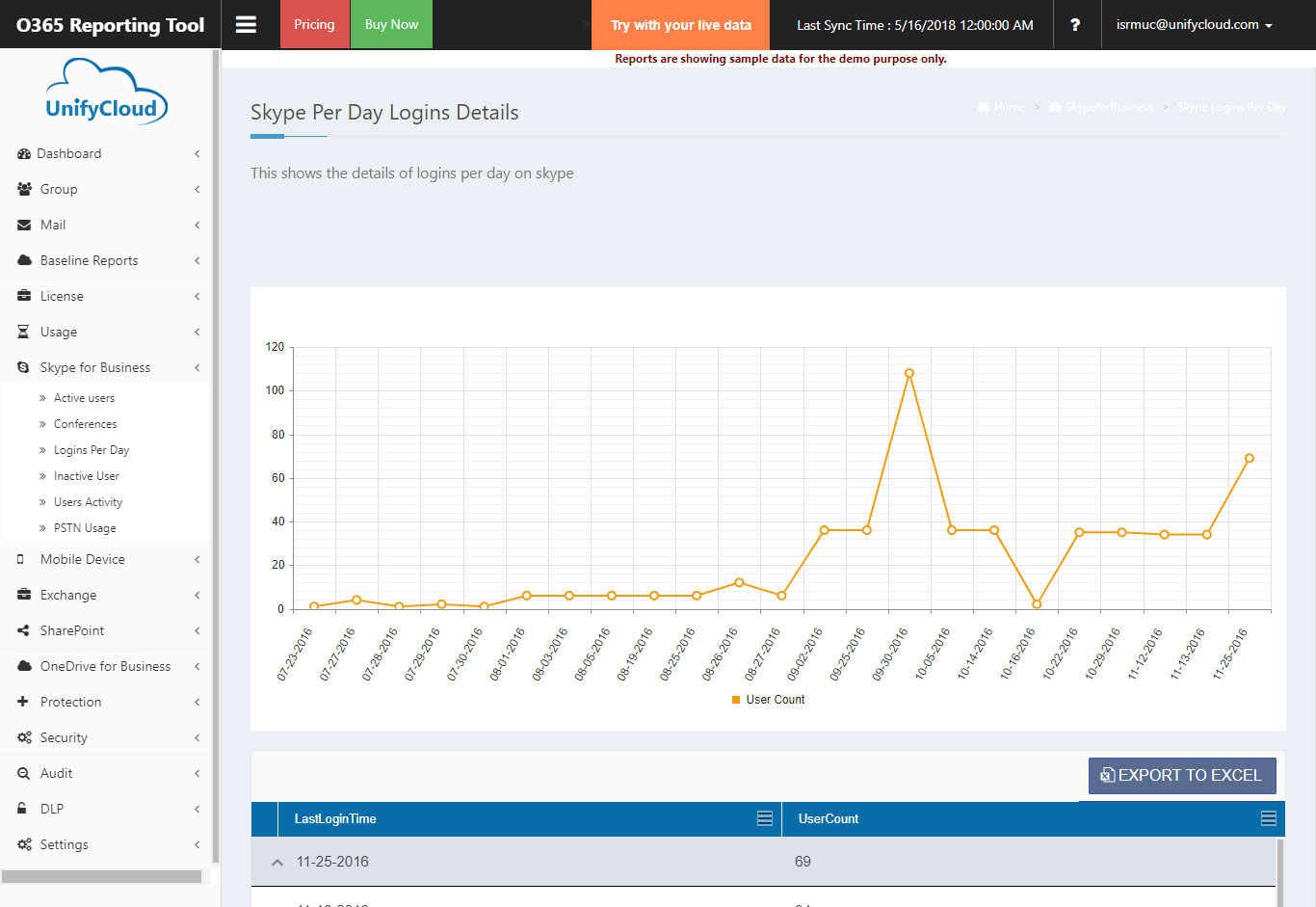The width and height of the screenshot is (1316, 907).
Task: Click O365 Reporting Tool title
Action: tap(110, 25)
